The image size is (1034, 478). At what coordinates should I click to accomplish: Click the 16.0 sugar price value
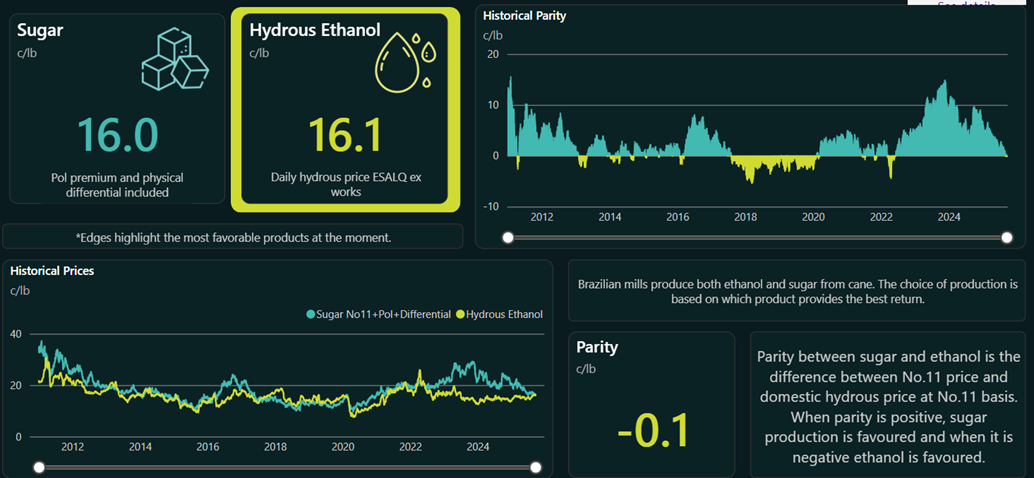117,135
